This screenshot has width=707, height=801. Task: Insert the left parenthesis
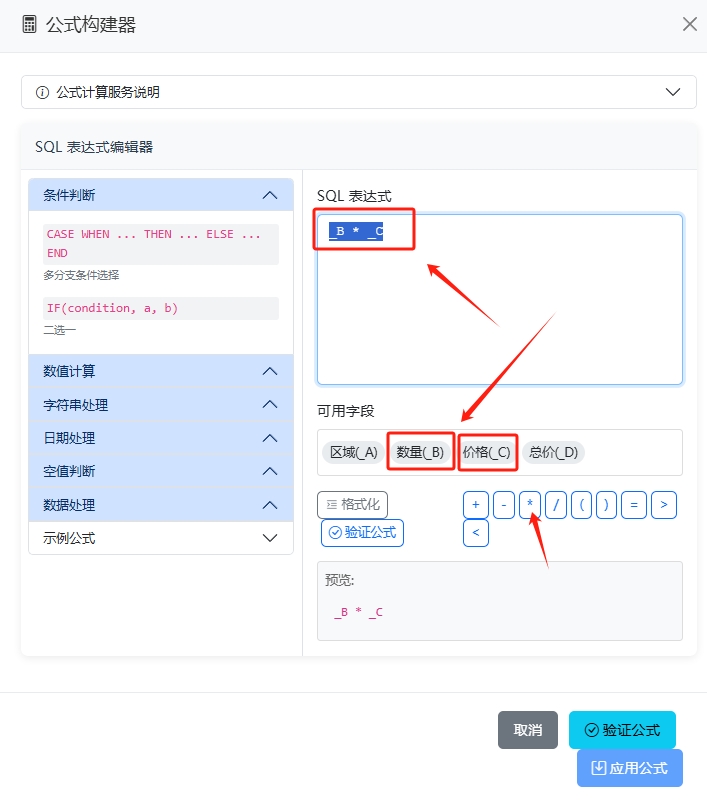click(581, 505)
